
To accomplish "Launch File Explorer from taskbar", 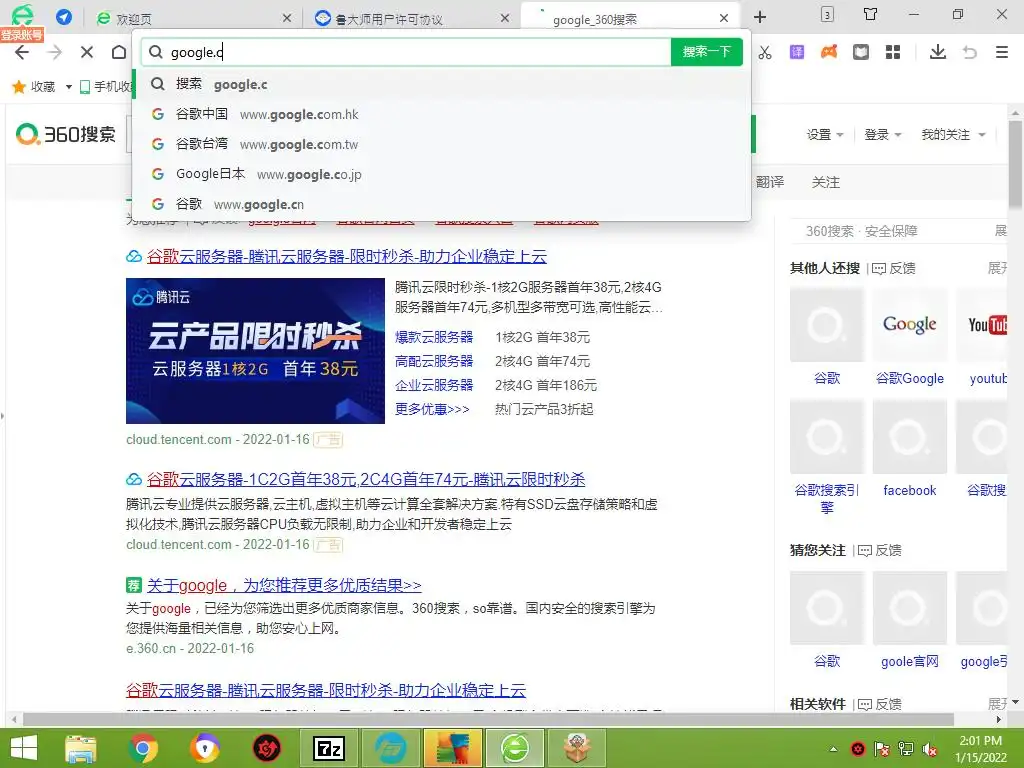I will coord(81,748).
